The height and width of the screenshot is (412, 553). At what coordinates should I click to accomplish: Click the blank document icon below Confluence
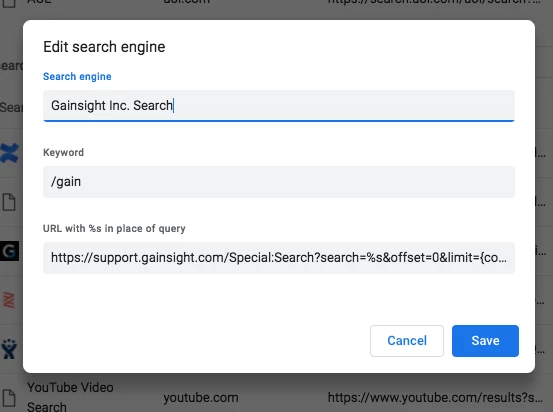coord(9,202)
